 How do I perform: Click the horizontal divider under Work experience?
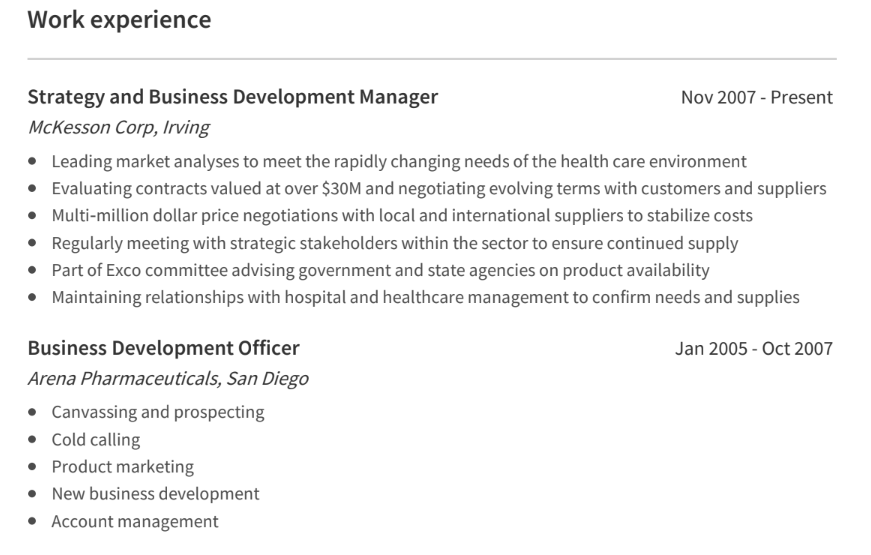(432, 58)
